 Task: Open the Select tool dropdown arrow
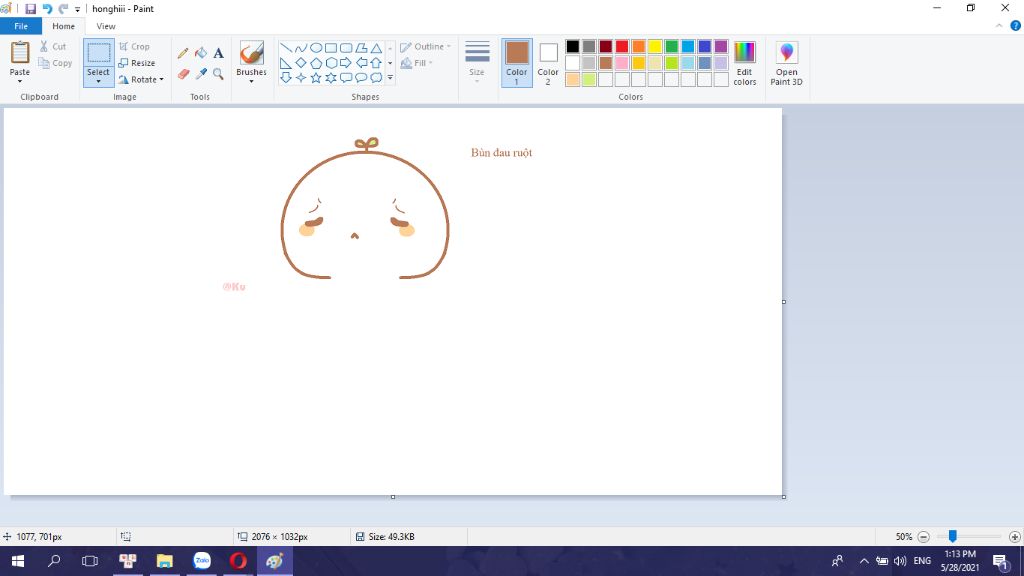click(99, 82)
